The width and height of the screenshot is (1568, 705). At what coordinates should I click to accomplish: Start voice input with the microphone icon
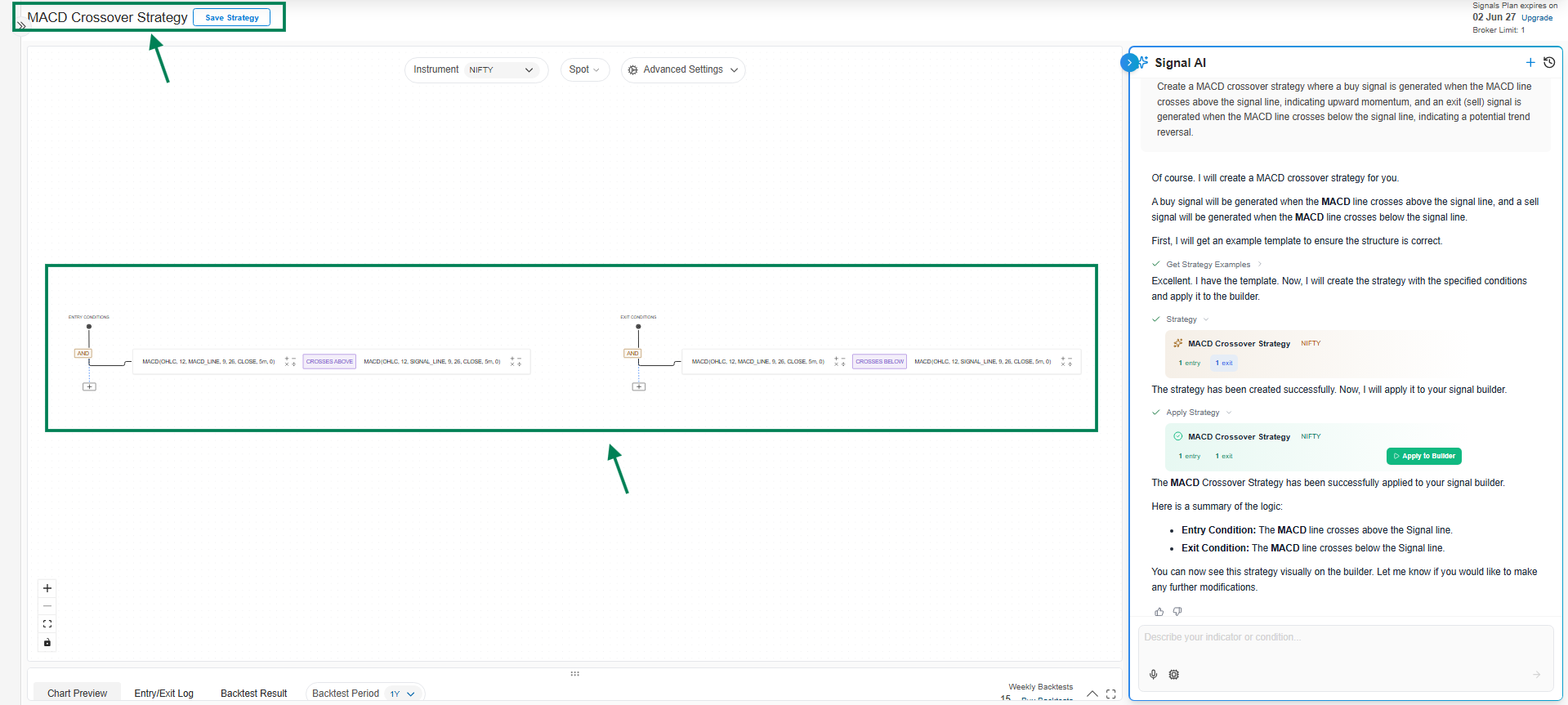pyautogui.click(x=1153, y=675)
